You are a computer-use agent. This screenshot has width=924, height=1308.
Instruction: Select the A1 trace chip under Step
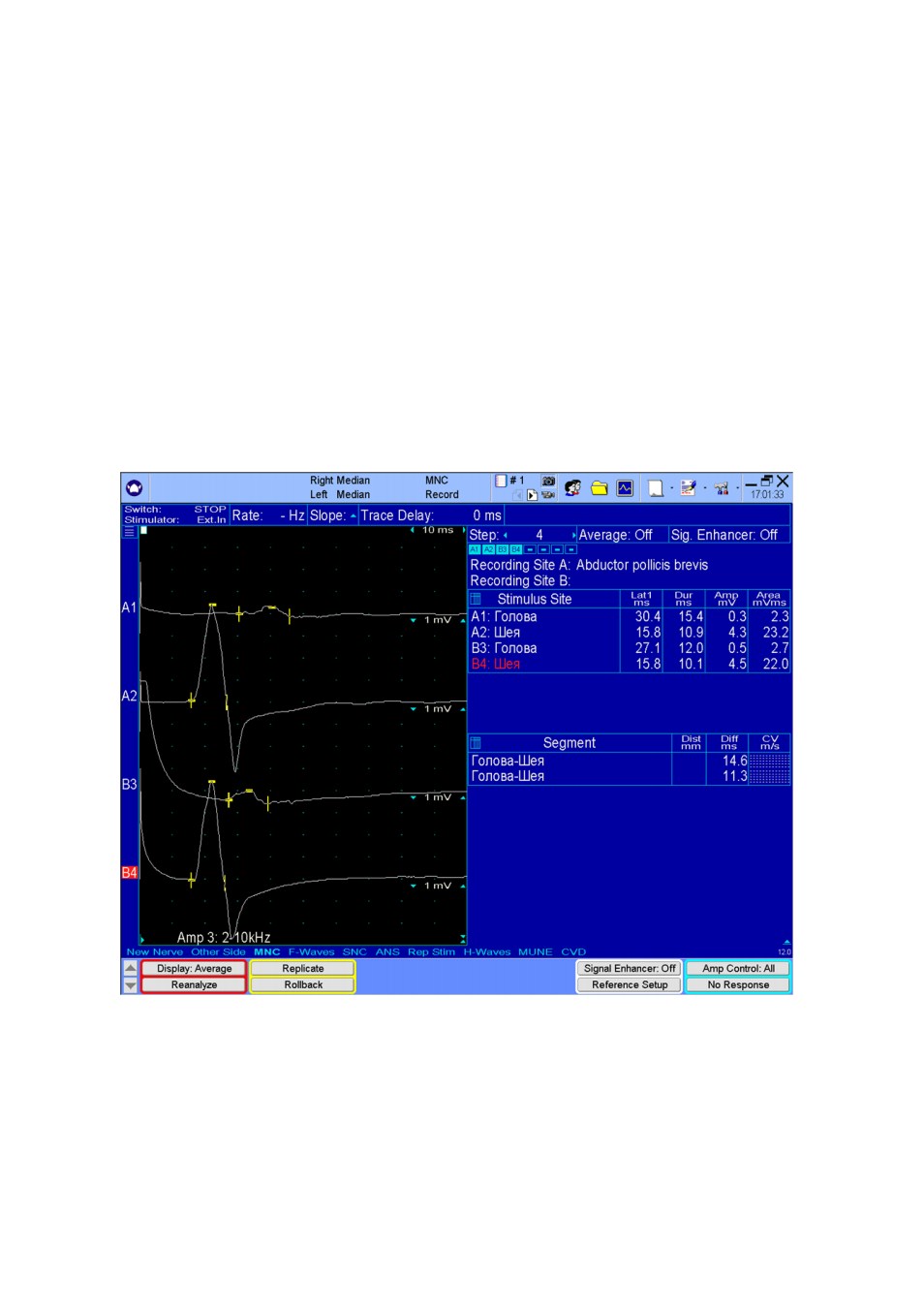[475, 549]
